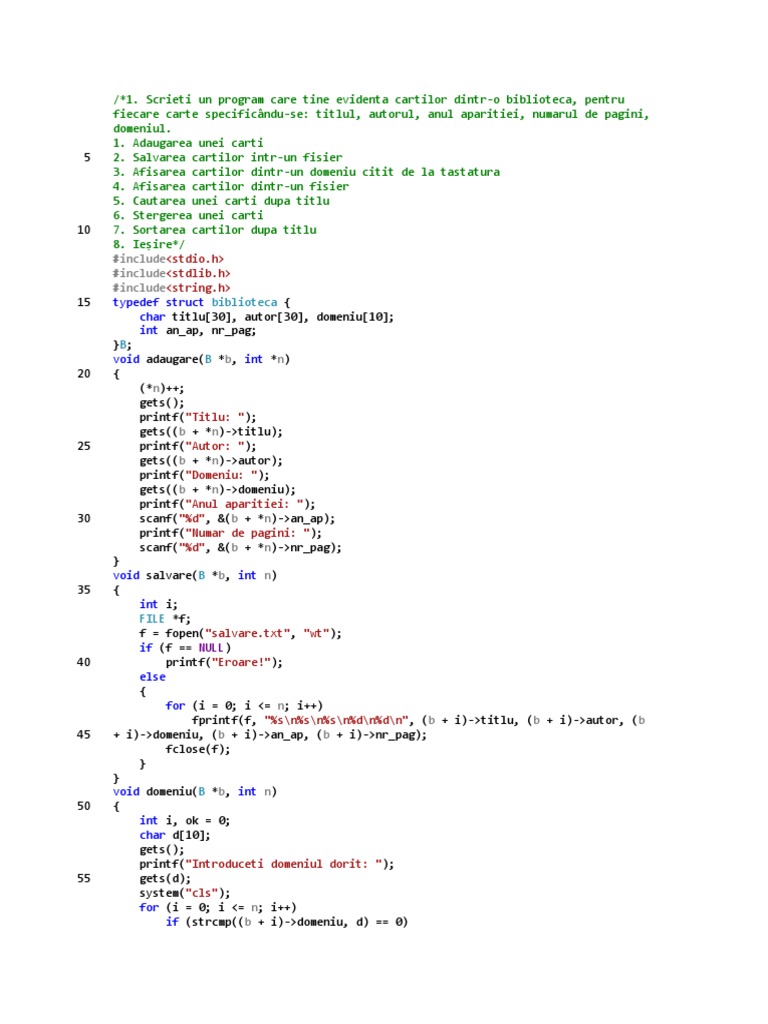Click the #include<string.h> line
Viewport: 768px width, 1024px height.
[172, 288]
